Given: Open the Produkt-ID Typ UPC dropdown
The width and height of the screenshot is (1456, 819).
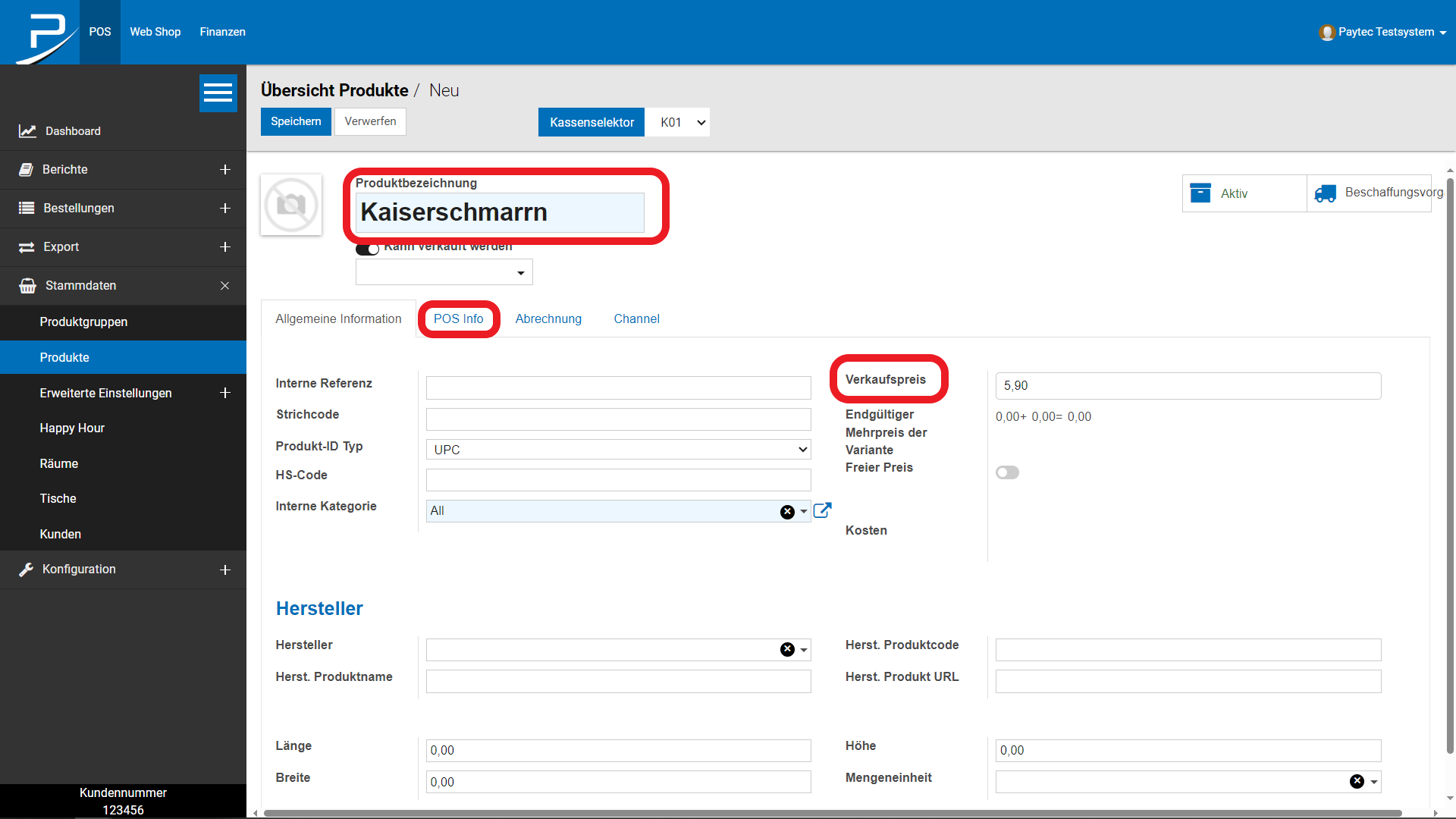Looking at the screenshot, I should (x=617, y=449).
